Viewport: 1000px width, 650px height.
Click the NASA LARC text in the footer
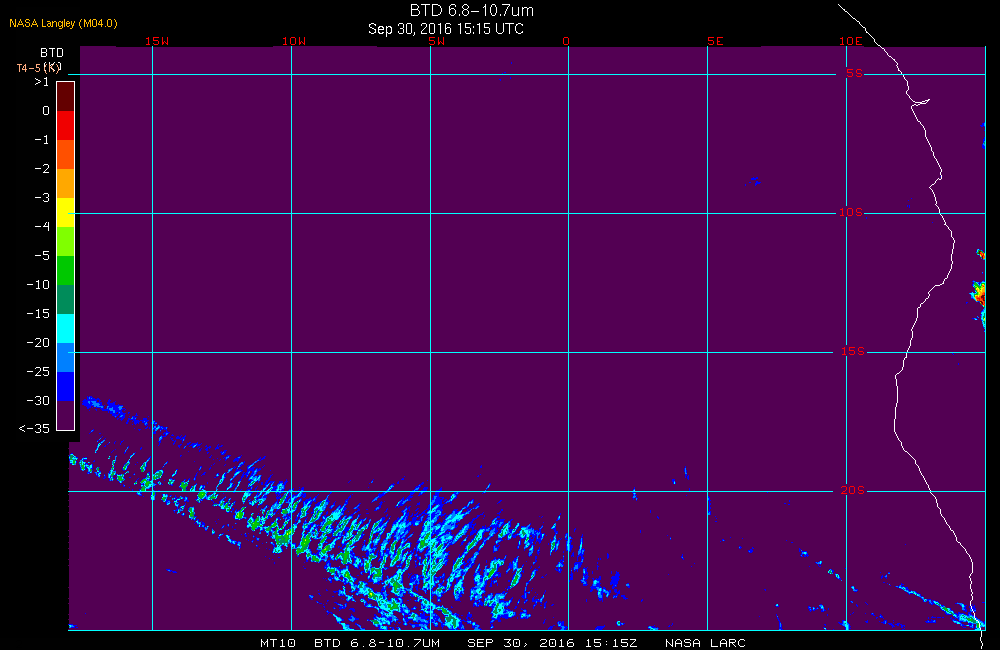point(705,642)
